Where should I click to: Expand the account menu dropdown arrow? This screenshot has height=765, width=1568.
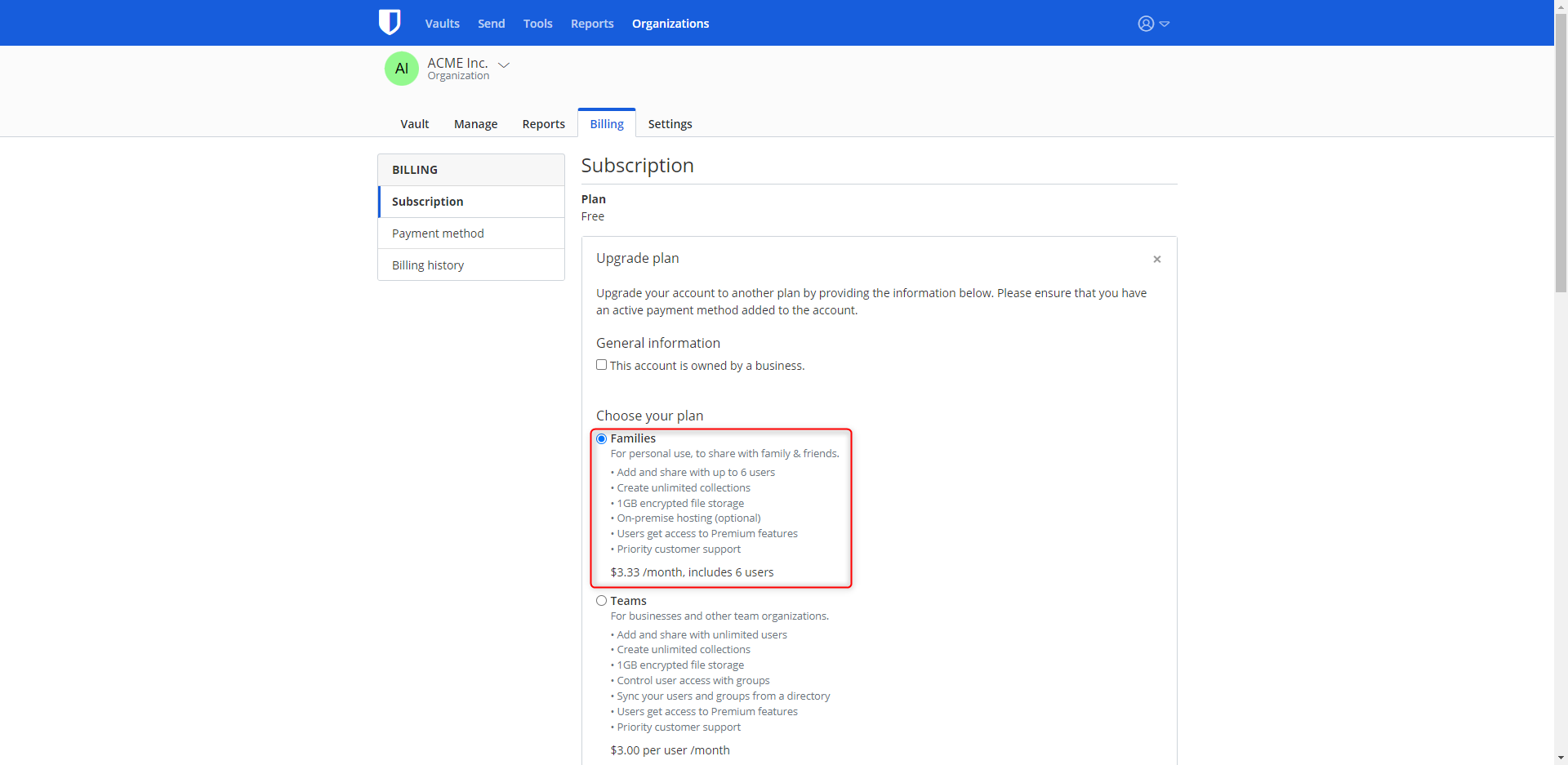[1165, 24]
